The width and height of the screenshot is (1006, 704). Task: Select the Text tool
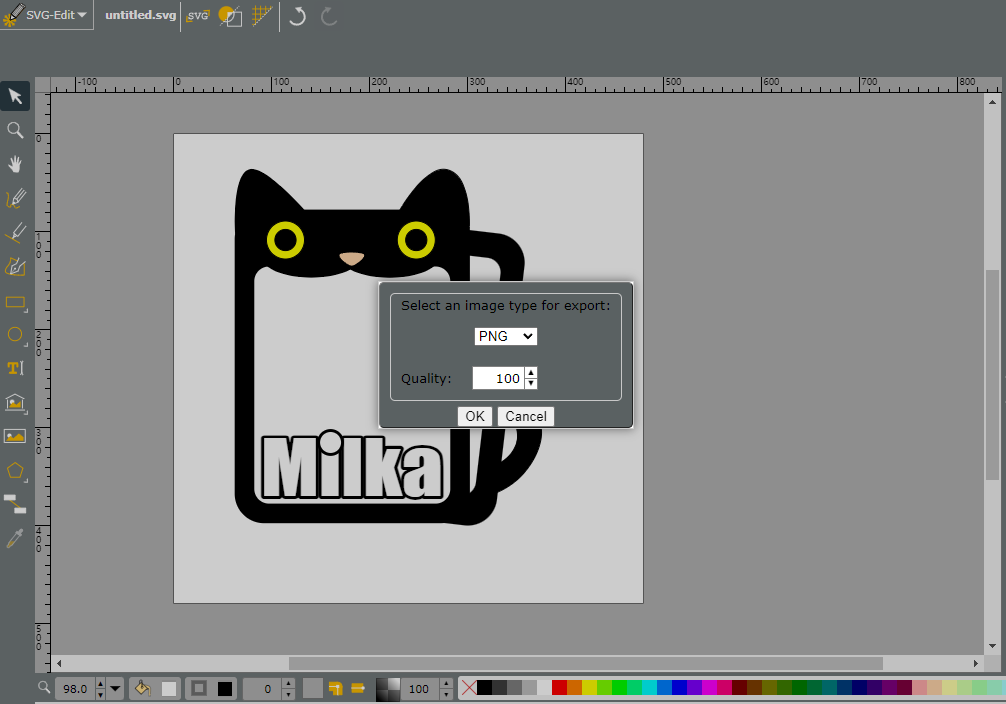click(x=15, y=368)
